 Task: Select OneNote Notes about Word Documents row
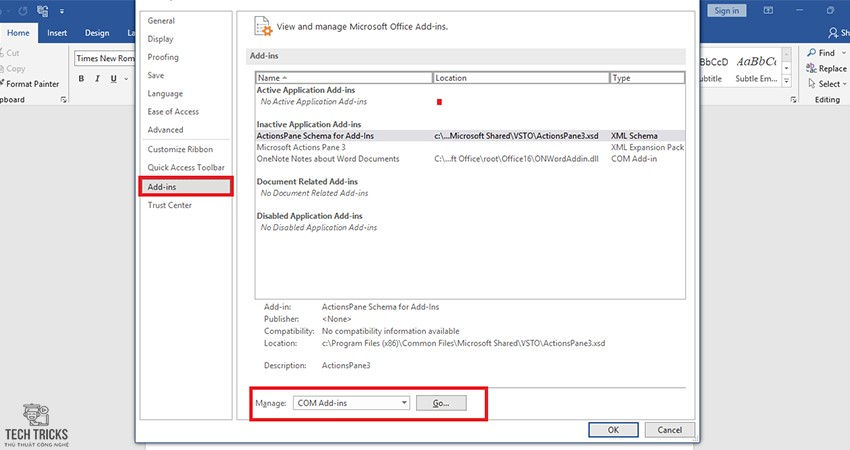(469, 159)
